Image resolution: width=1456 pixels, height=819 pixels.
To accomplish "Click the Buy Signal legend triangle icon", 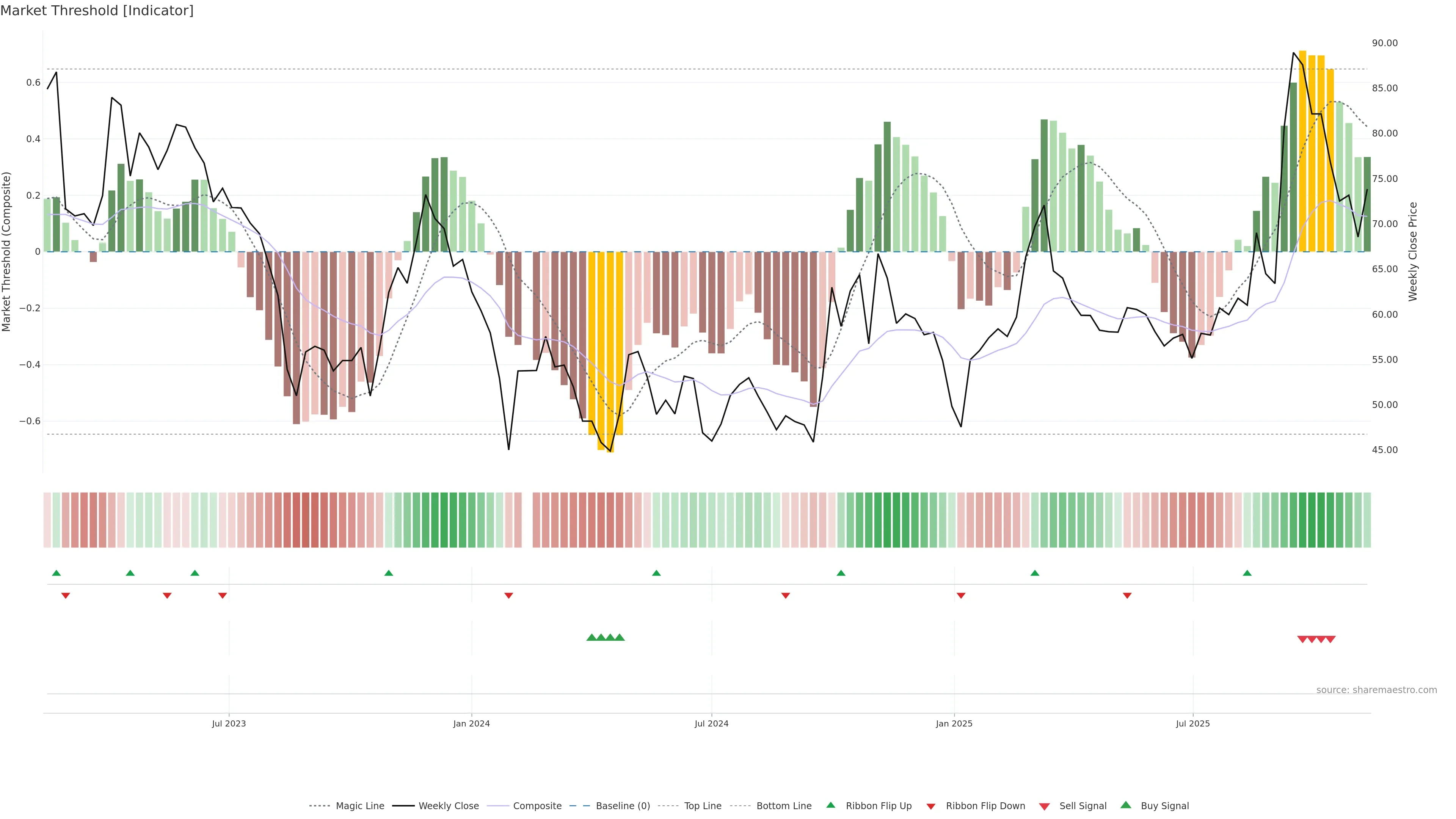I will (1126, 805).
